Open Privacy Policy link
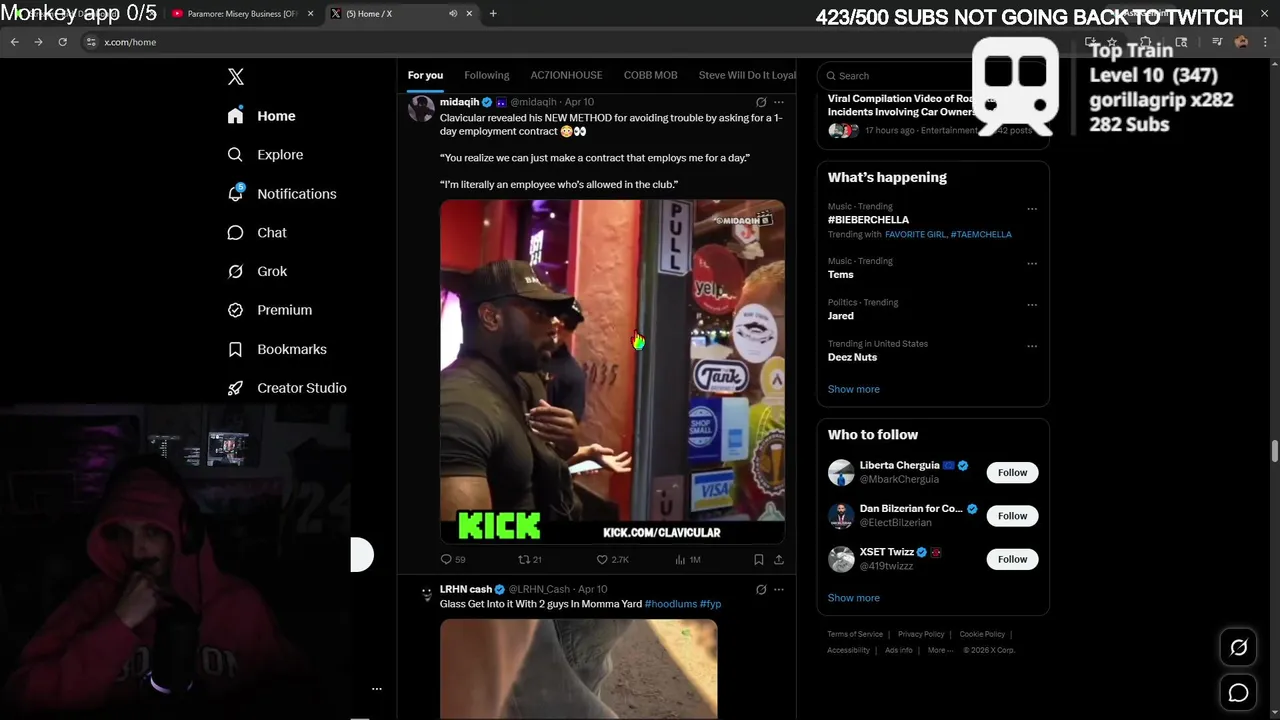This screenshot has height=720, width=1280. [x=921, y=634]
